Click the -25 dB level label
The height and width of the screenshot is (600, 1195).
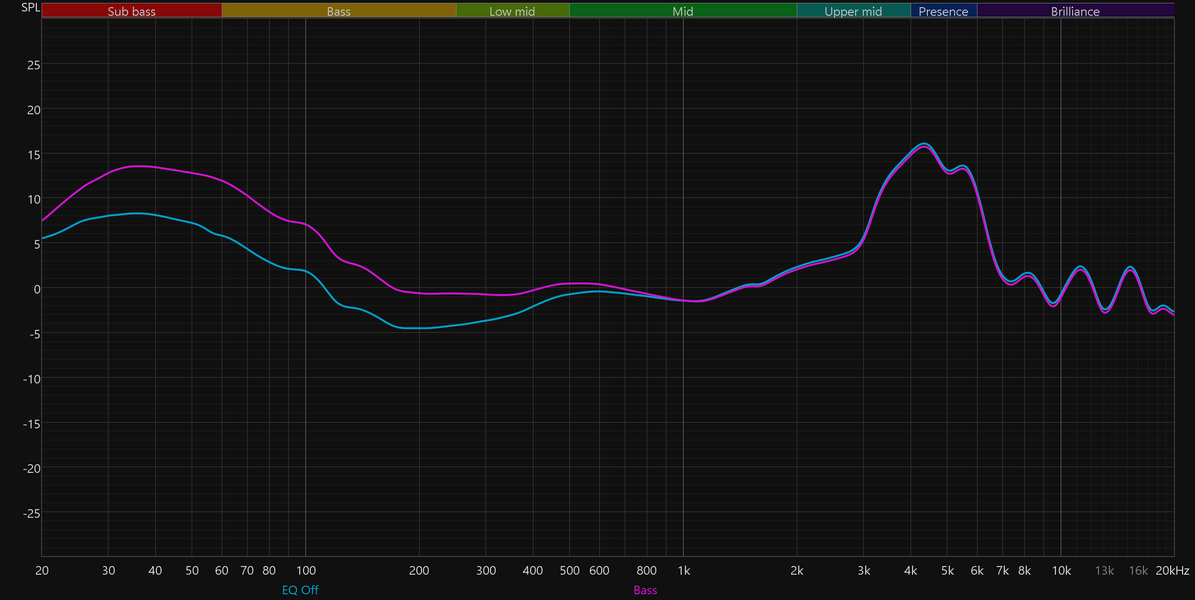coord(31,513)
